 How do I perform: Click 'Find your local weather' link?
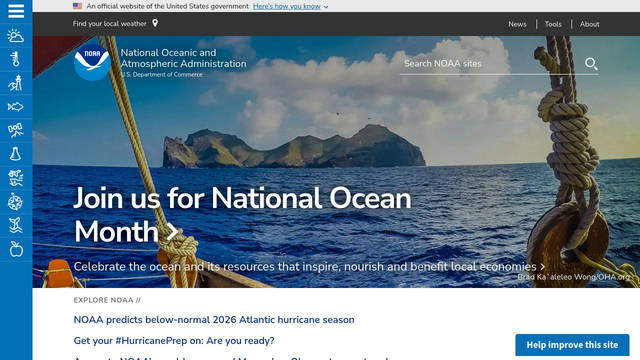(x=109, y=24)
